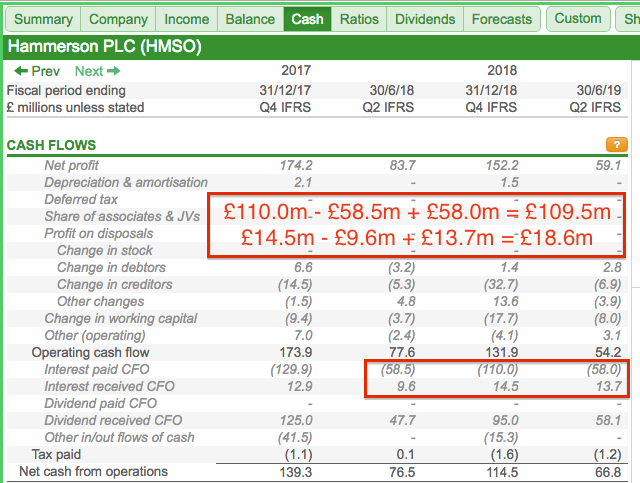This screenshot has width=640, height=483.
Task: Click the 30/6/19 period ending date
Action: tap(599, 90)
